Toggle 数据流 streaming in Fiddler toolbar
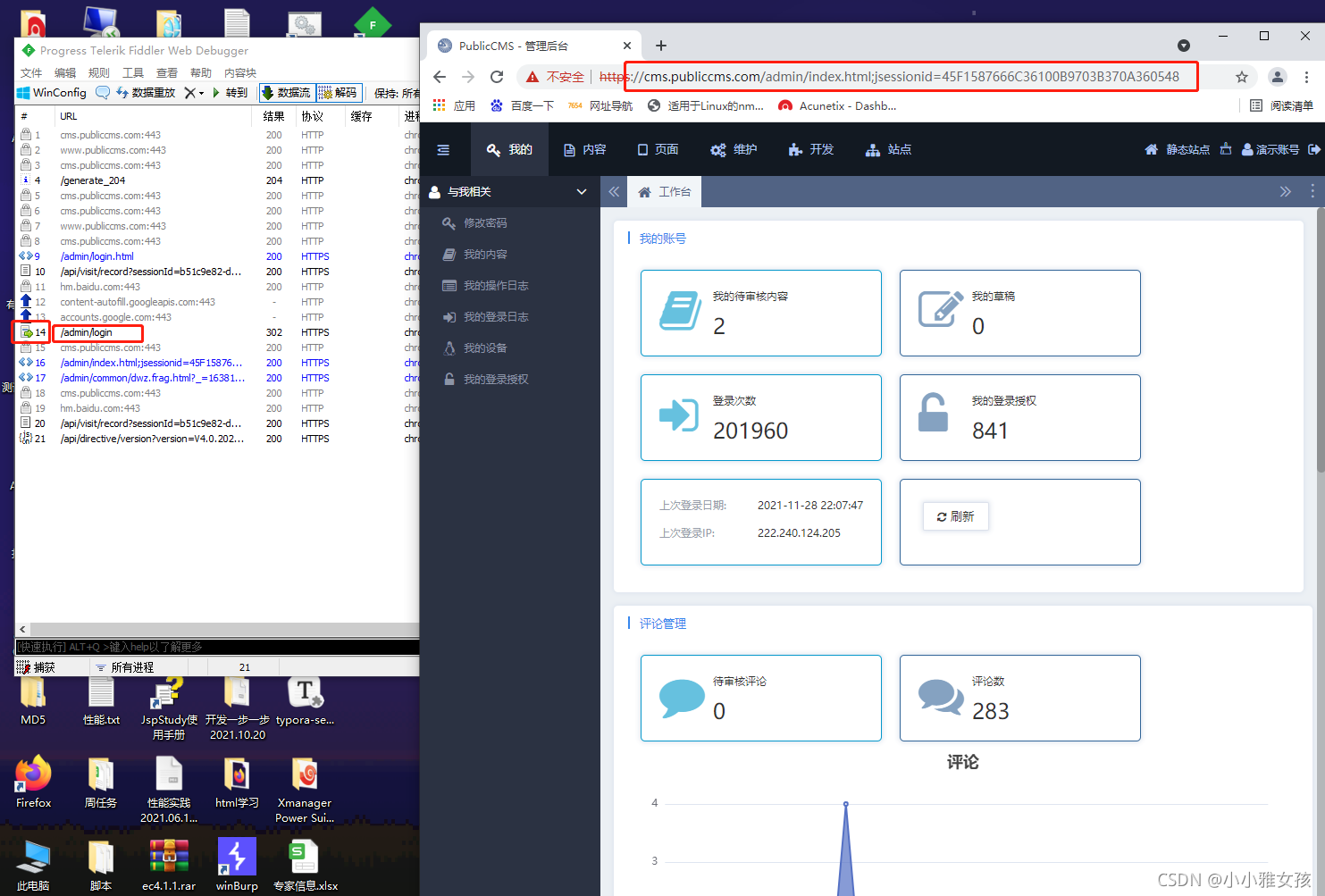The width and height of the screenshot is (1325, 896). (287, 93)
